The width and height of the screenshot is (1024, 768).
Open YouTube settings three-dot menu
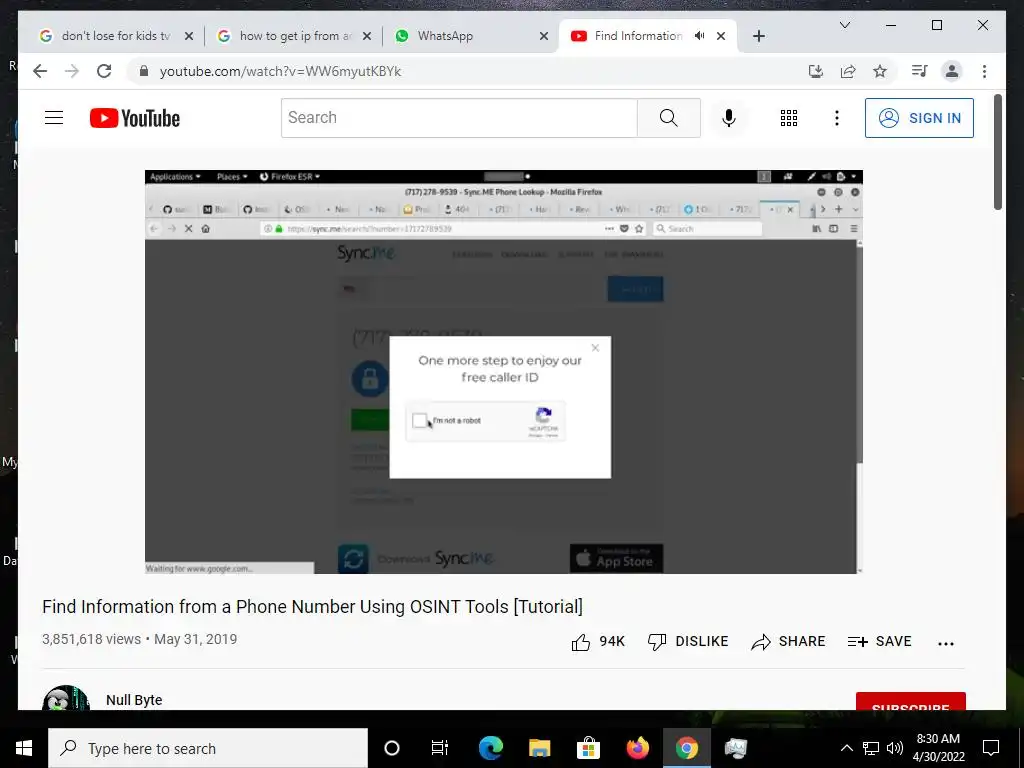point(837,118)
